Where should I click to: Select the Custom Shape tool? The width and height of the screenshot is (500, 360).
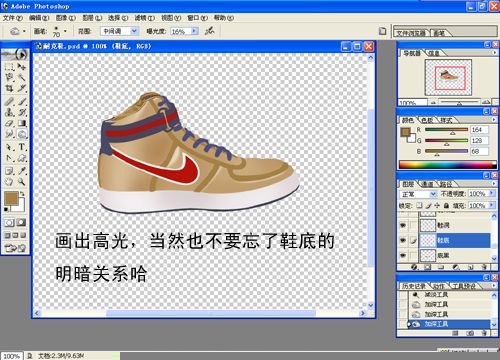click(22, 158)
